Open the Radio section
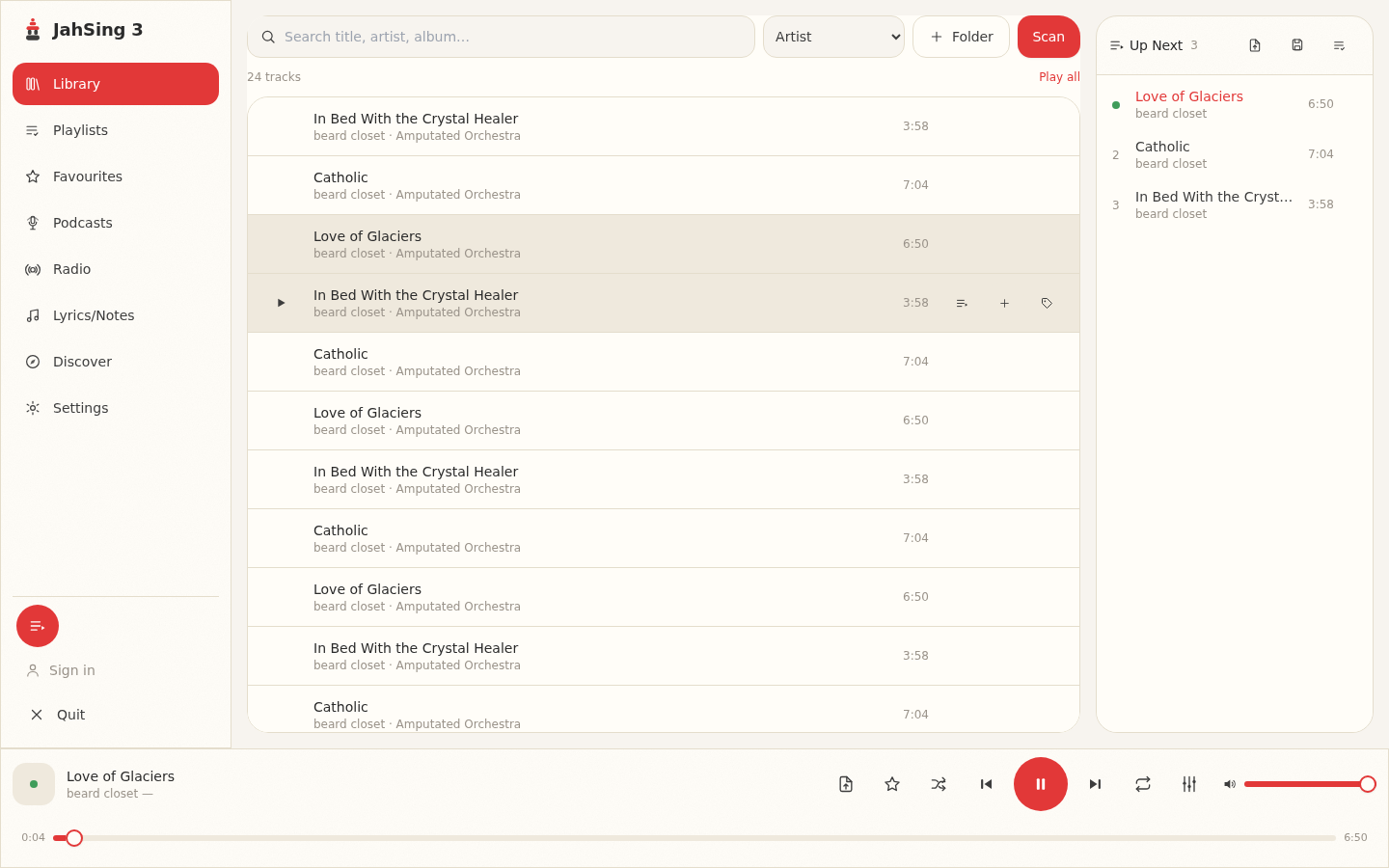1389x868 pixels. tap(116, 269)
